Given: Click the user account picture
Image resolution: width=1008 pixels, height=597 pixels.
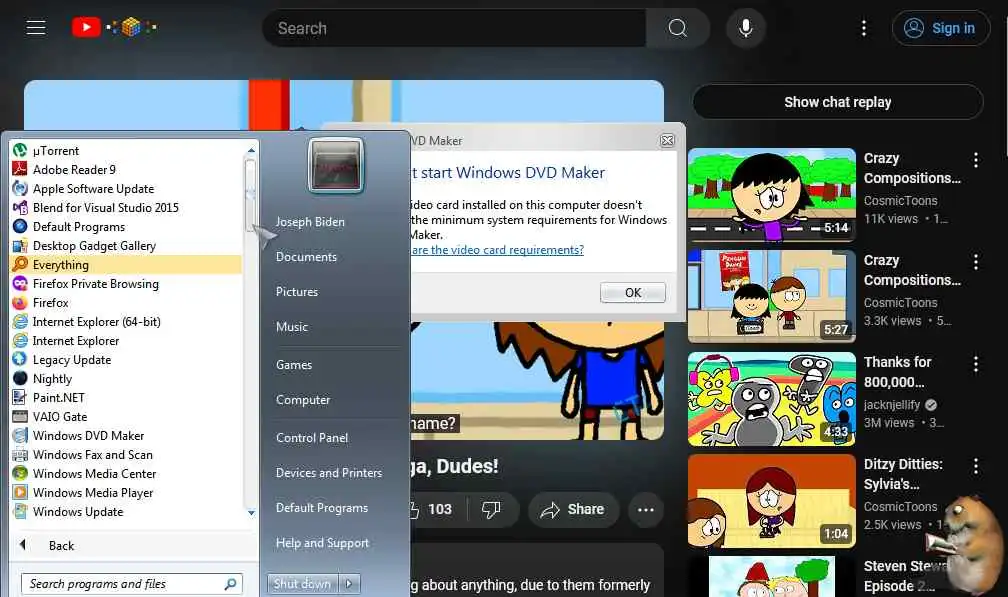Looking at the screenshot, I should coord(336,166).
